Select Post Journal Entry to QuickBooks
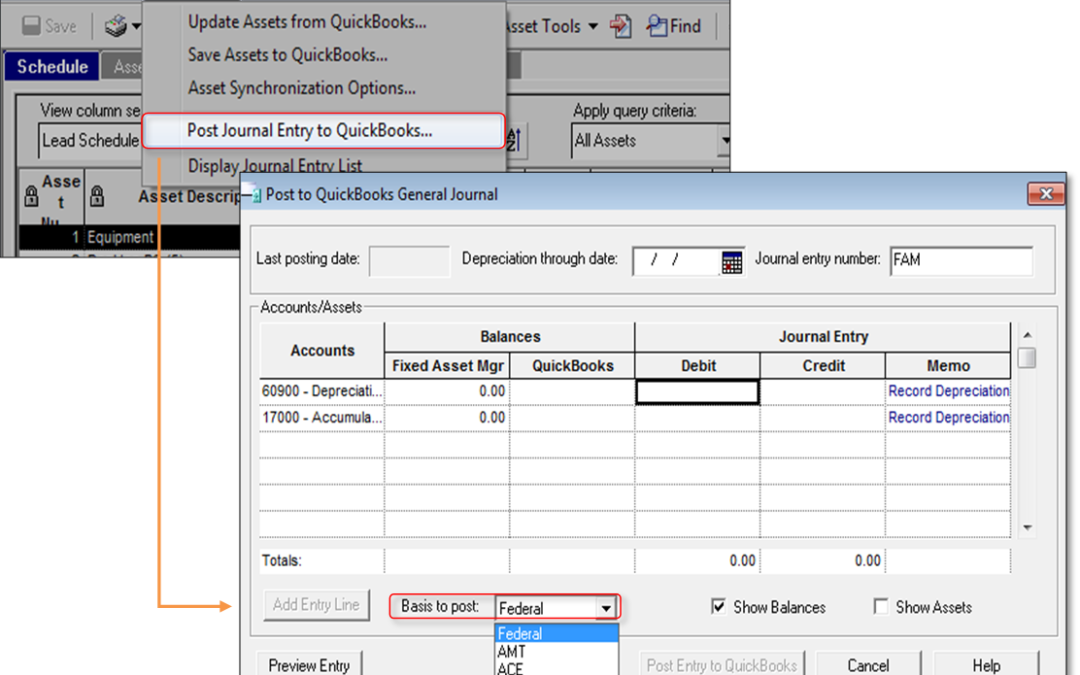 pos(324,131)
